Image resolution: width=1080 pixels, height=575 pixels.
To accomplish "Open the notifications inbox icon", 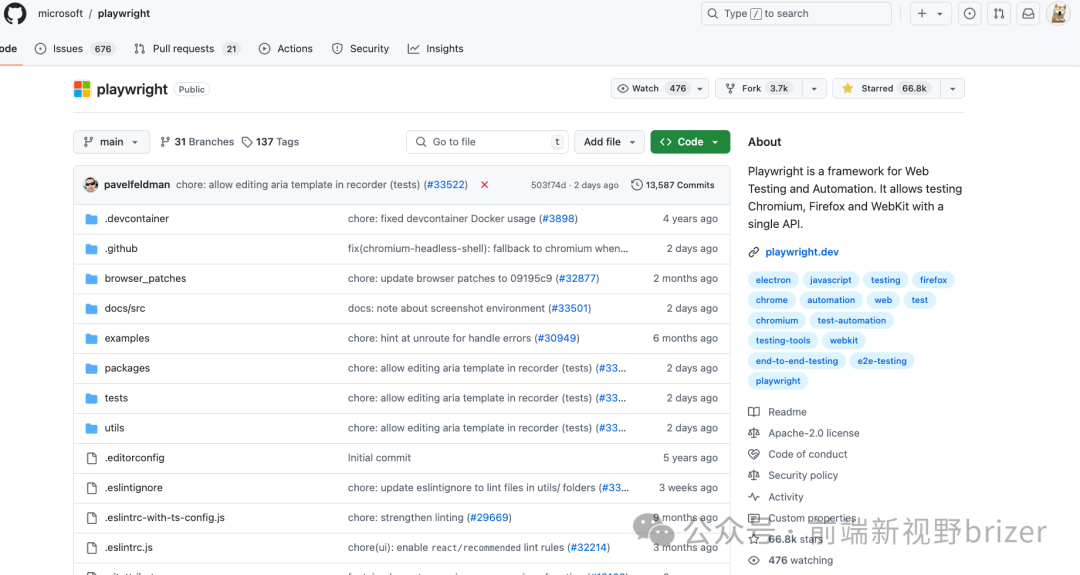I will tap(1028, 13).
